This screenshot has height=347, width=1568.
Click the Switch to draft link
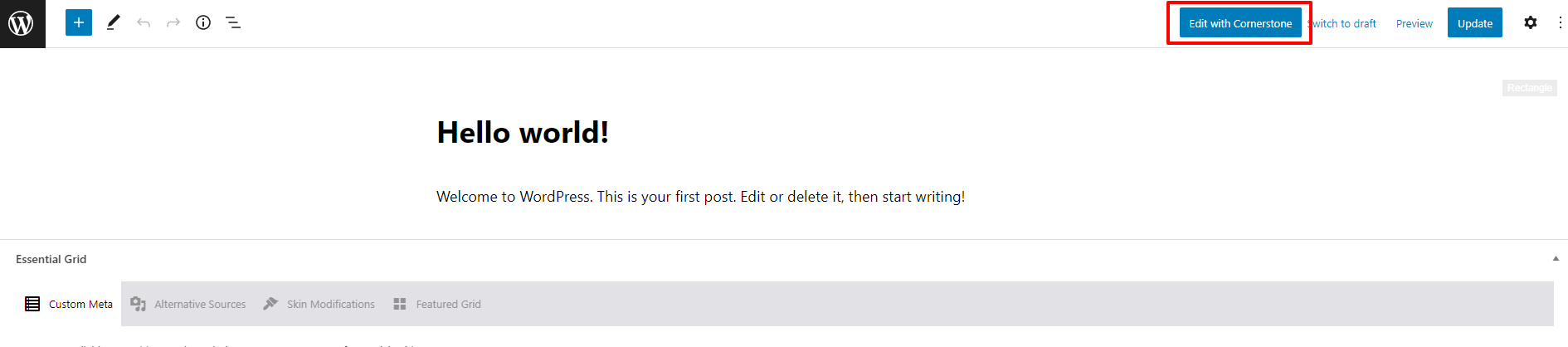point(1342,23)
